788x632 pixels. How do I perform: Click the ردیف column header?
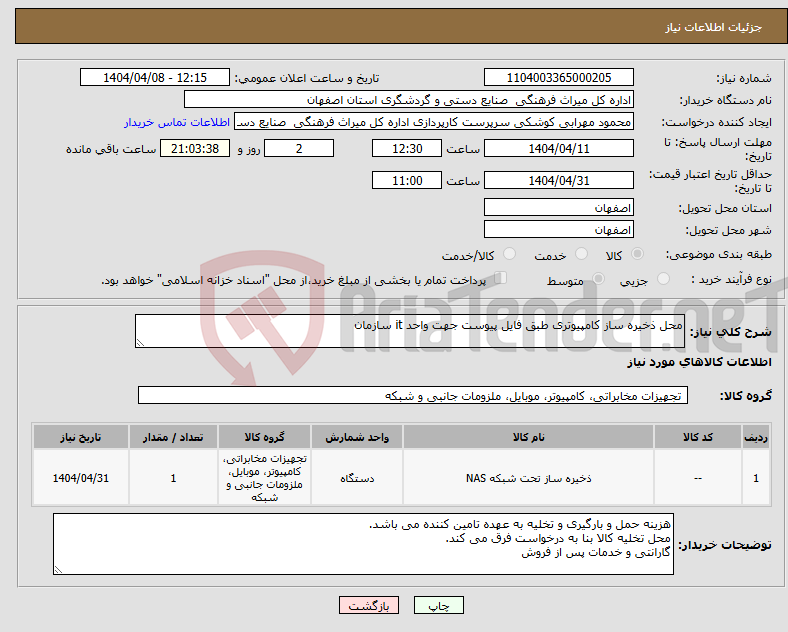[x=756, y=437]
